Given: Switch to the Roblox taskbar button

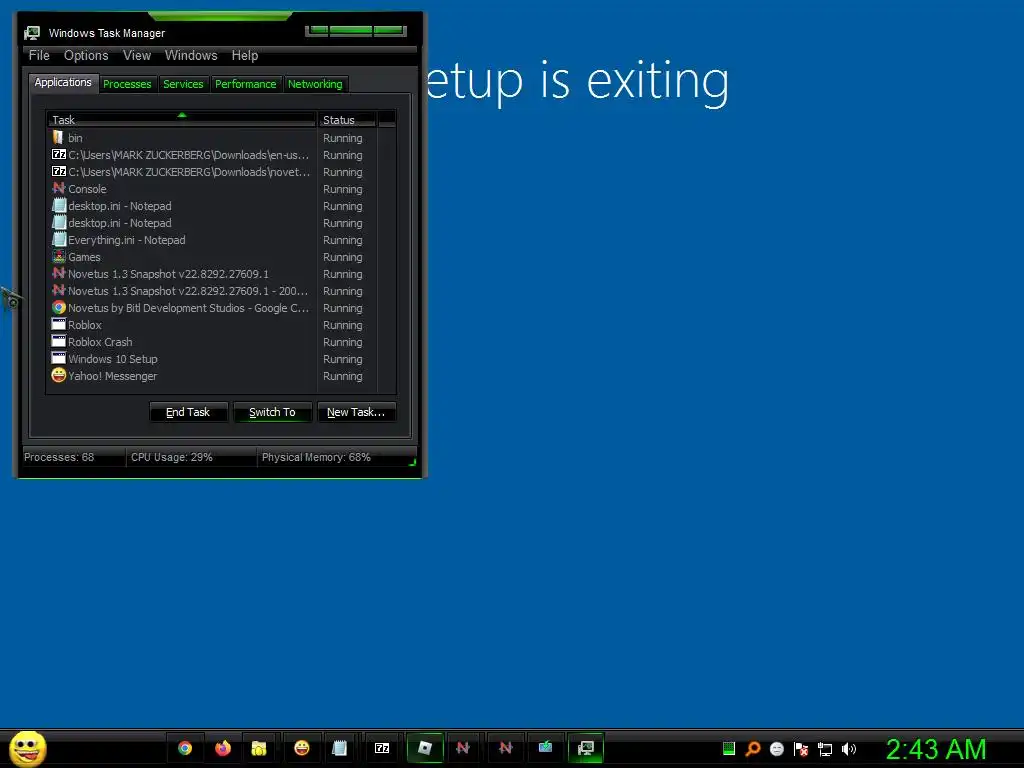Looking at the screenshot, I should [424, 748].
